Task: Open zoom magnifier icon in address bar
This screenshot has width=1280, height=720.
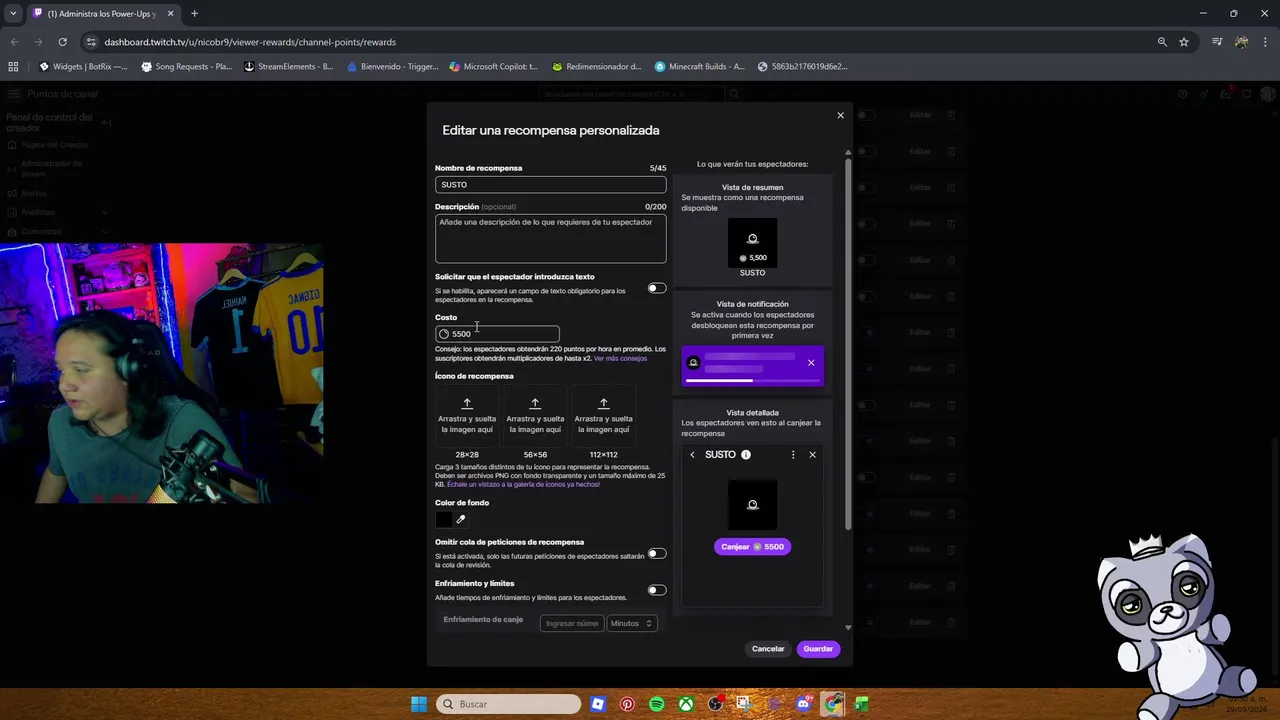Action: tap(1162, 42)
